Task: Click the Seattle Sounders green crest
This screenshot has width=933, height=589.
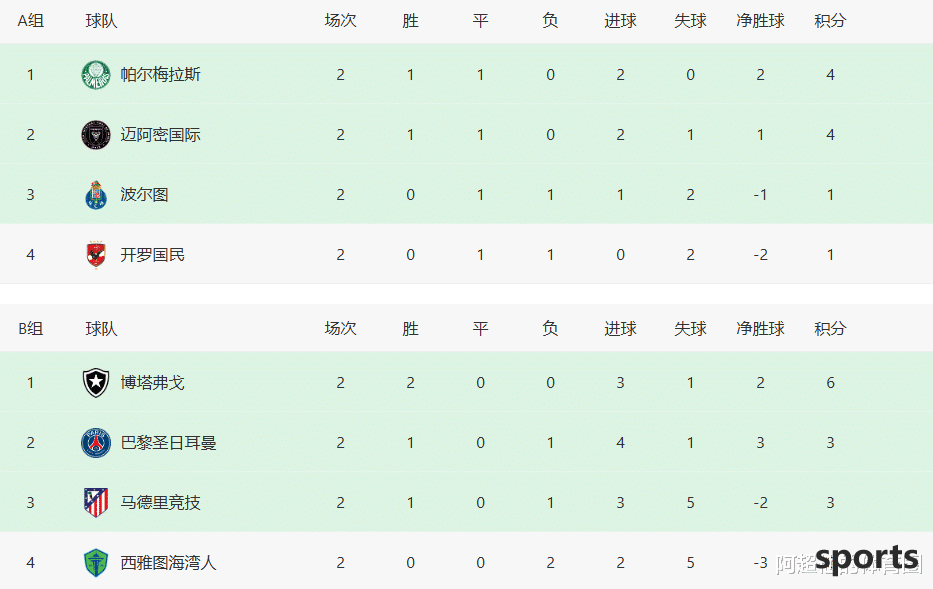Action: [x=96, y=563]
